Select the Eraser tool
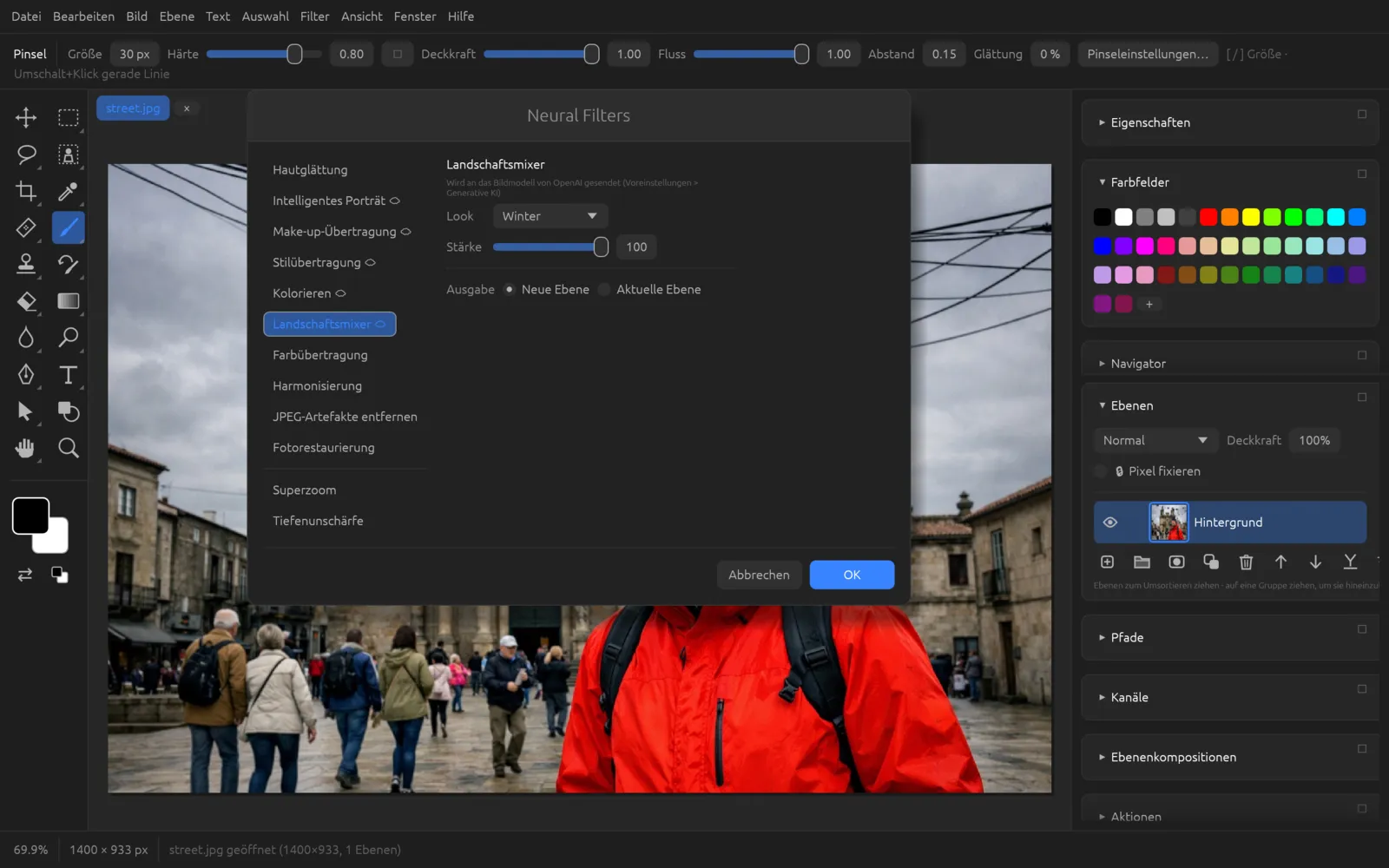The height and width of the screenshot is (868, 1389). click(x=26, y=301)
